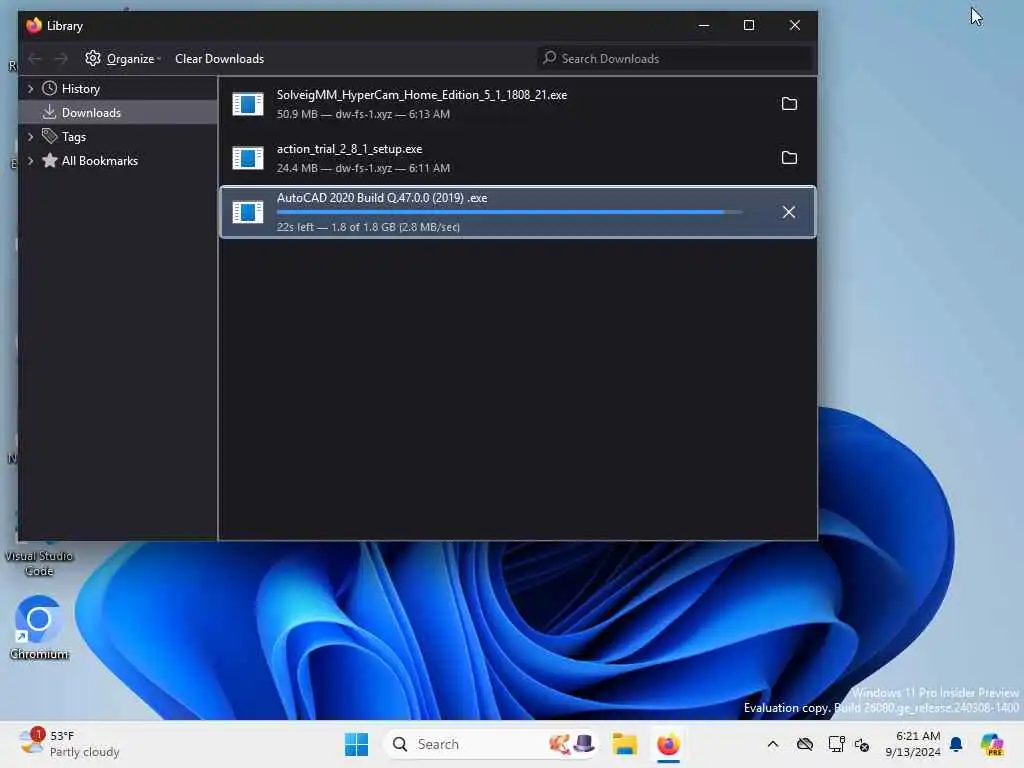Screen dimensions: 1024x768
Task: Focus the Search Downloads field
Action: click(x=675, y=58)
